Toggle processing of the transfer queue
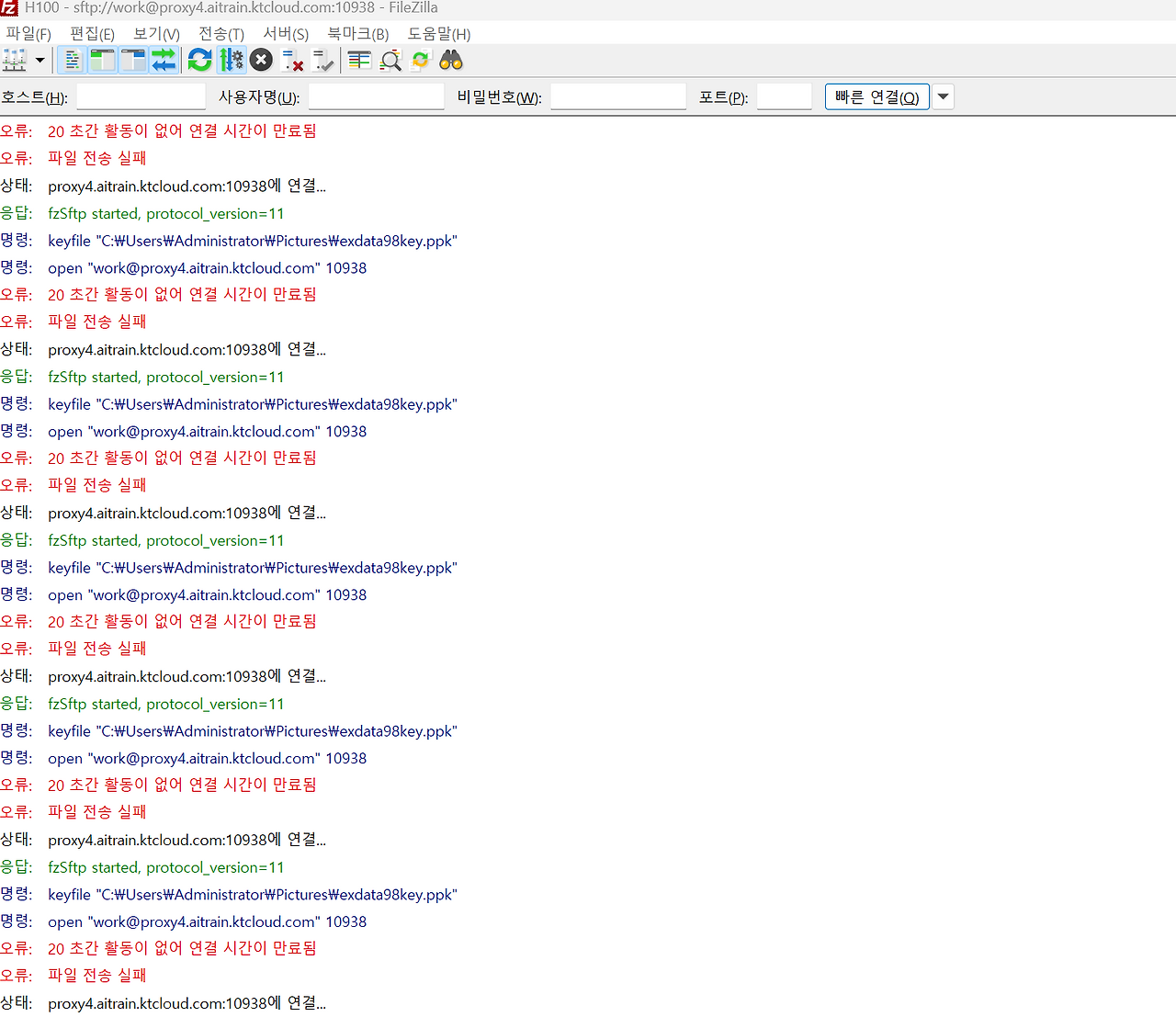The height and width of the screenshot is (1017, 1176). click(x=231, y=61)
